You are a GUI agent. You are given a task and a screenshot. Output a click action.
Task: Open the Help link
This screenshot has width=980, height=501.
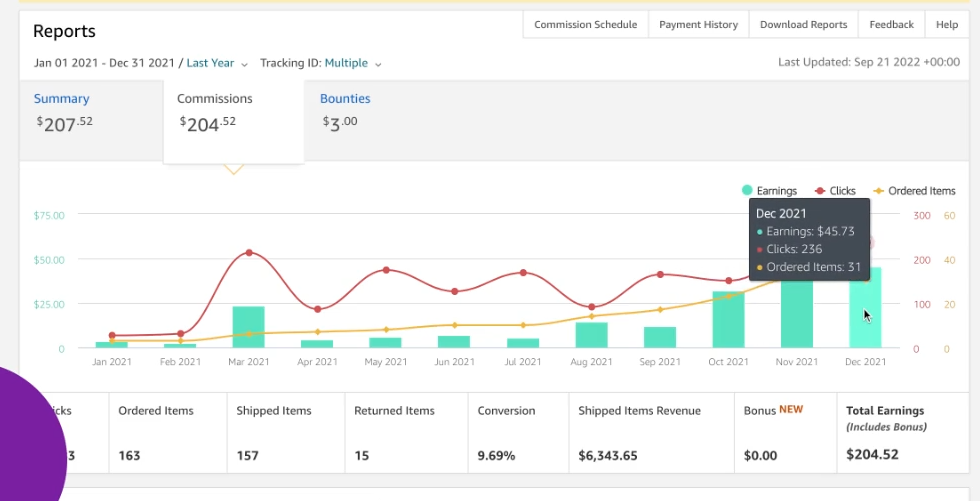click(946, 25)
